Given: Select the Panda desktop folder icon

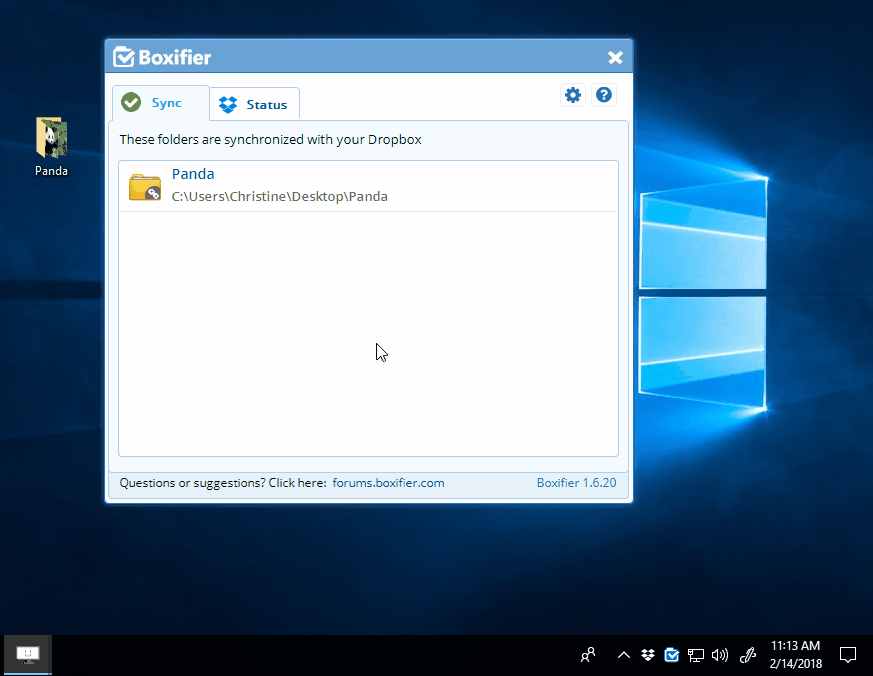Looking at the screenshot, I should [51, 147].
